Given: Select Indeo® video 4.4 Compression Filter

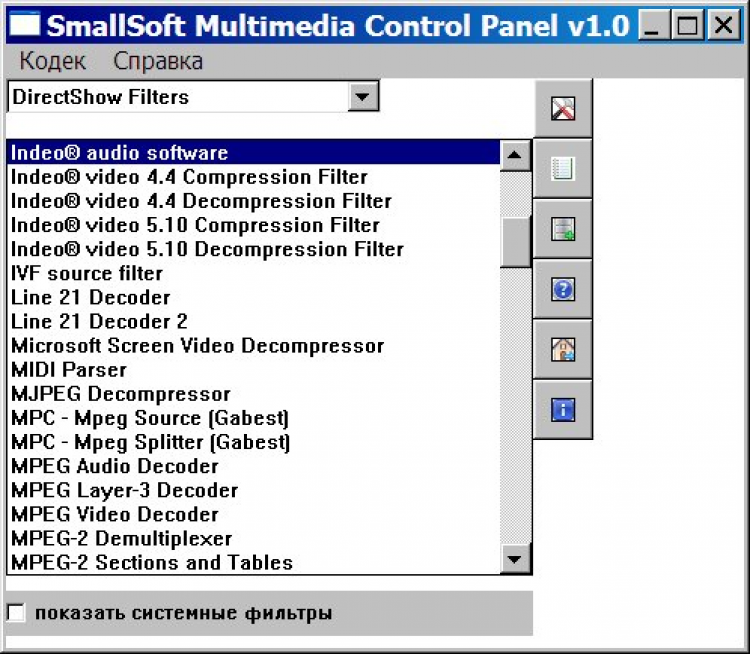Looking at the screenshot, I should (x=254, y=177).
